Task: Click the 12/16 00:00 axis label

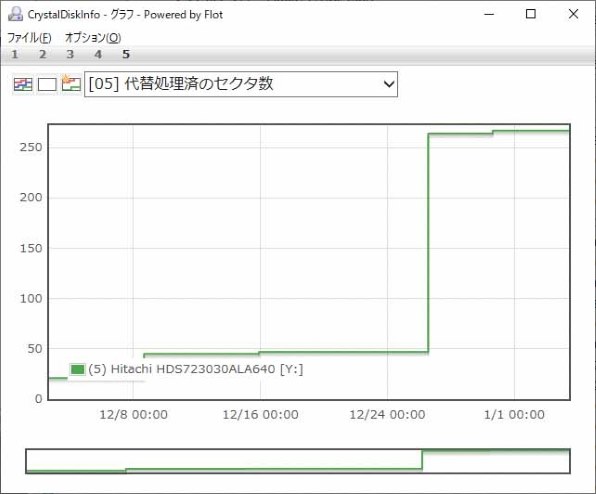Action: (260, 415)
